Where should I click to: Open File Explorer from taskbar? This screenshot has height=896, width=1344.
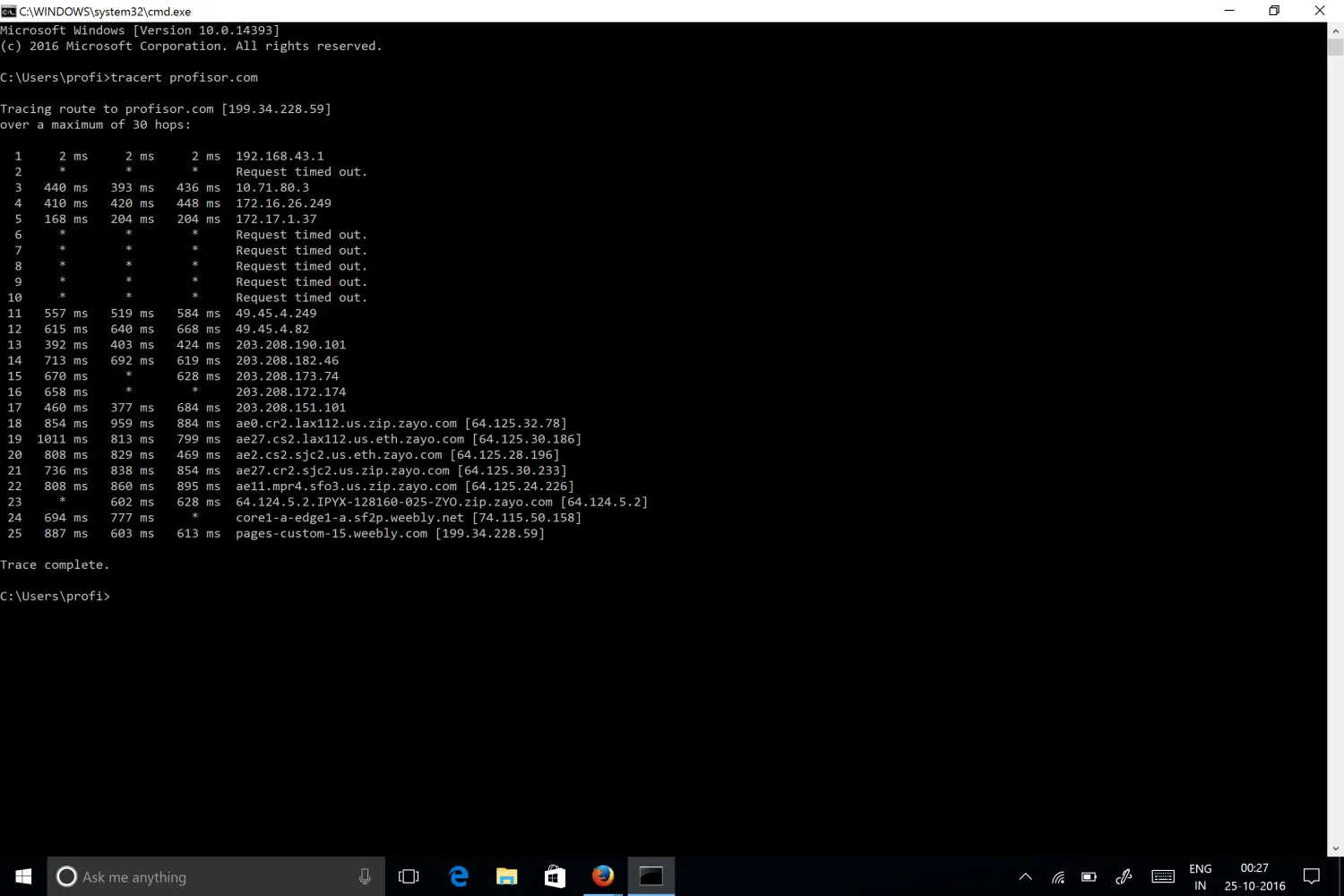(x=507, y=876)
